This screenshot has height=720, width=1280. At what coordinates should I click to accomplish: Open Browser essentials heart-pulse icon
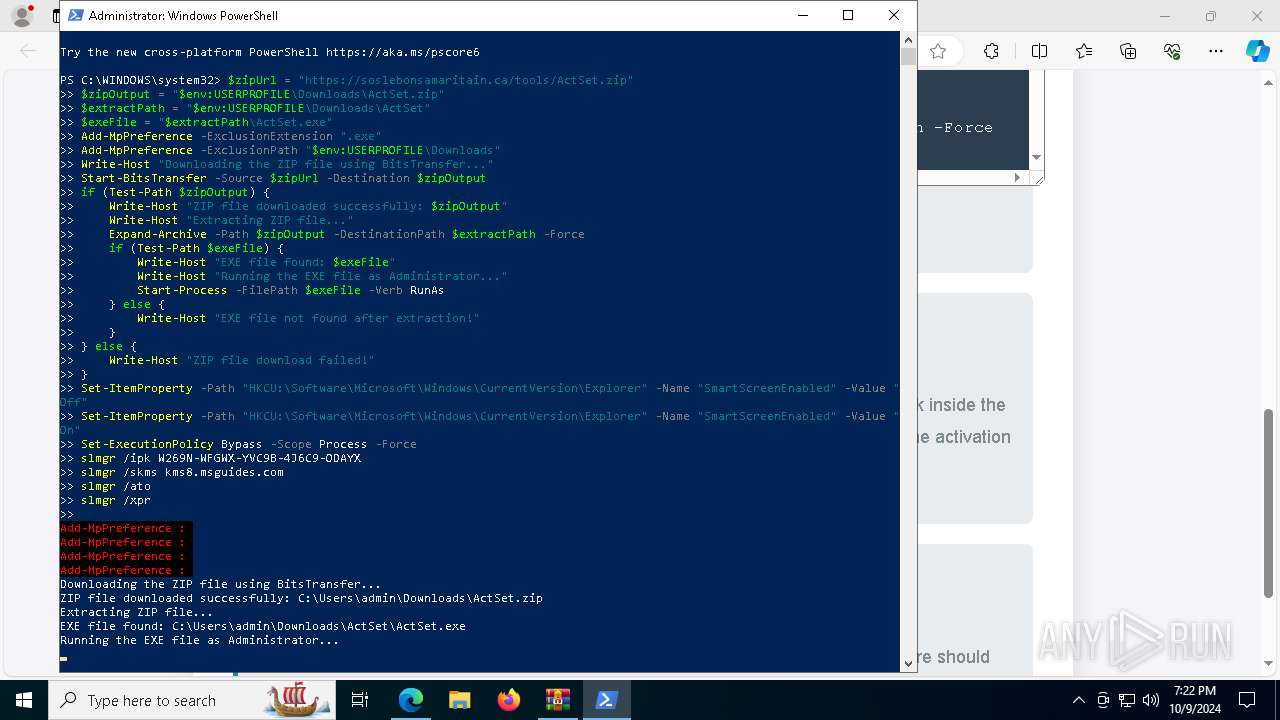point(1172,51)
